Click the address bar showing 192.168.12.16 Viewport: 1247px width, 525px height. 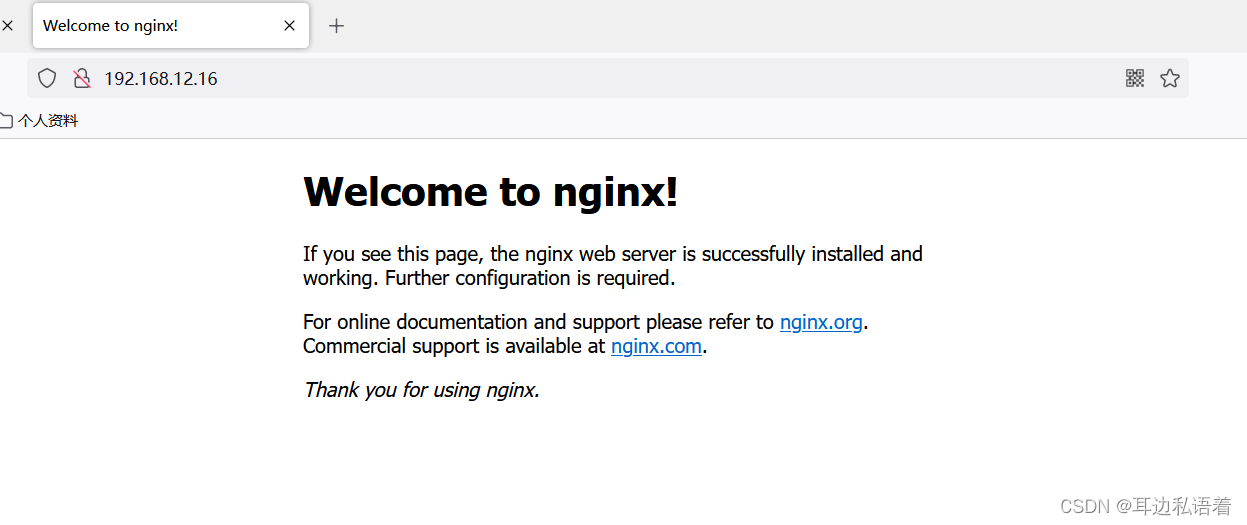pyautogui.click(x=610, y=78)
